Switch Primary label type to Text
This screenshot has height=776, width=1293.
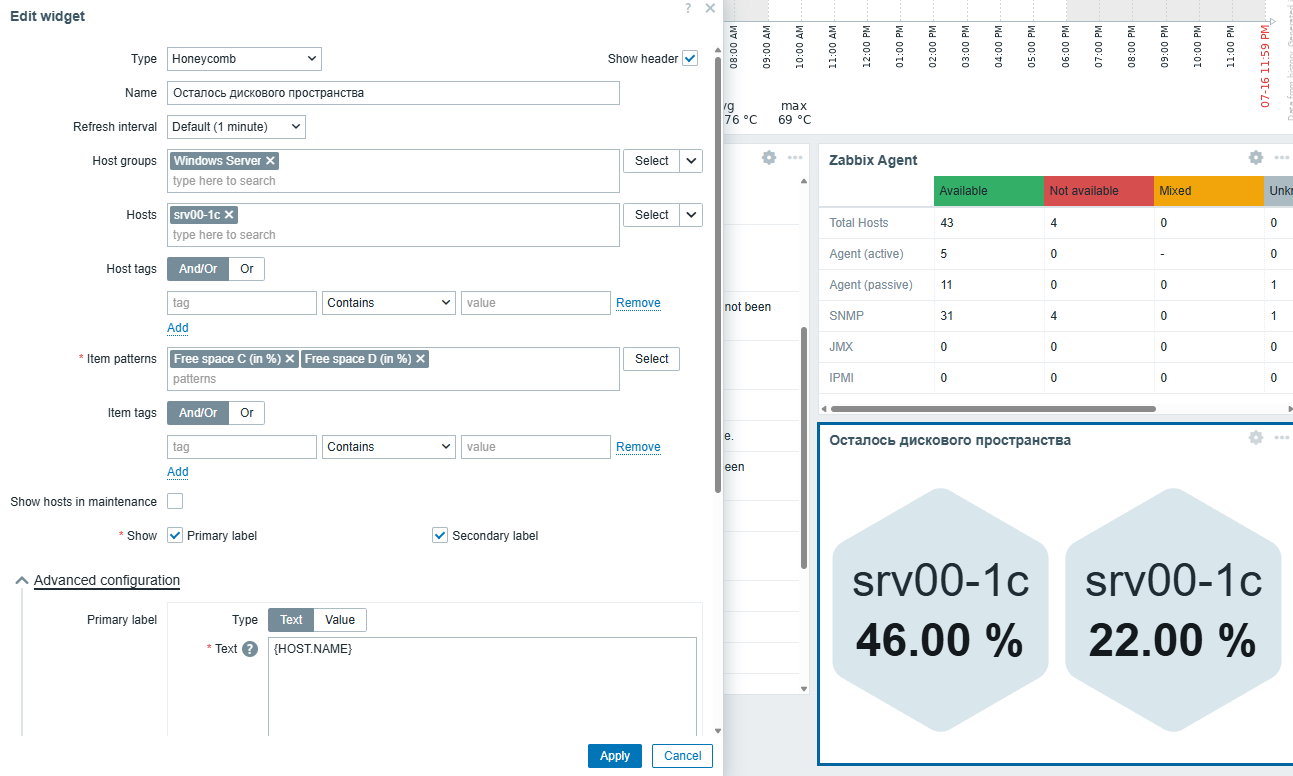click(x=291, y=620)
